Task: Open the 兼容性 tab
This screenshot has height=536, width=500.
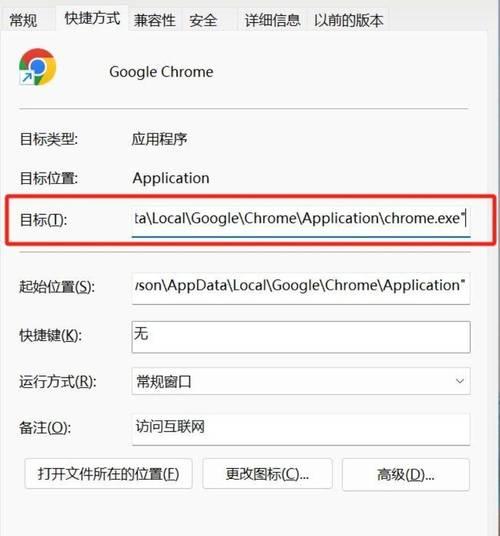Action: pyautogui.click(x=154, y=20)
